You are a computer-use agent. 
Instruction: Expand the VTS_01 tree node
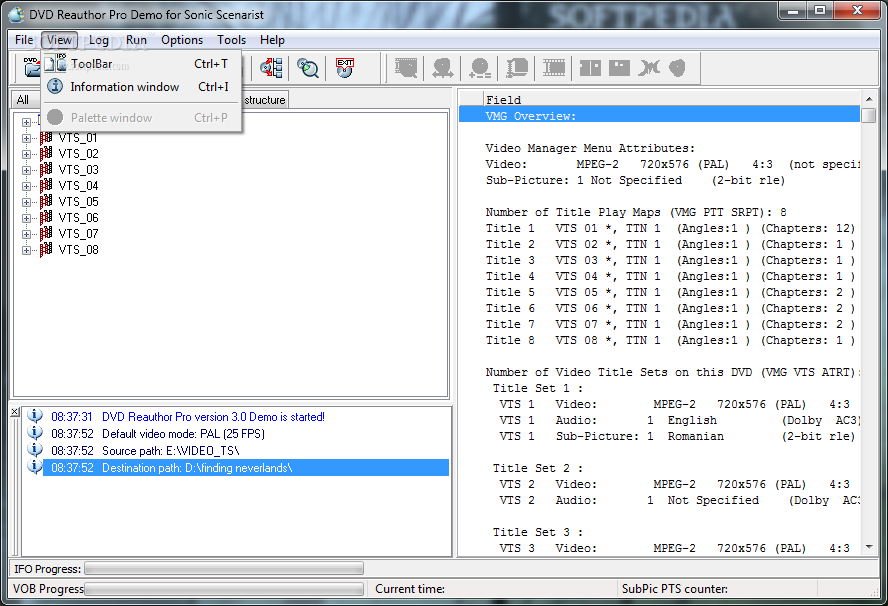(26, 138)
